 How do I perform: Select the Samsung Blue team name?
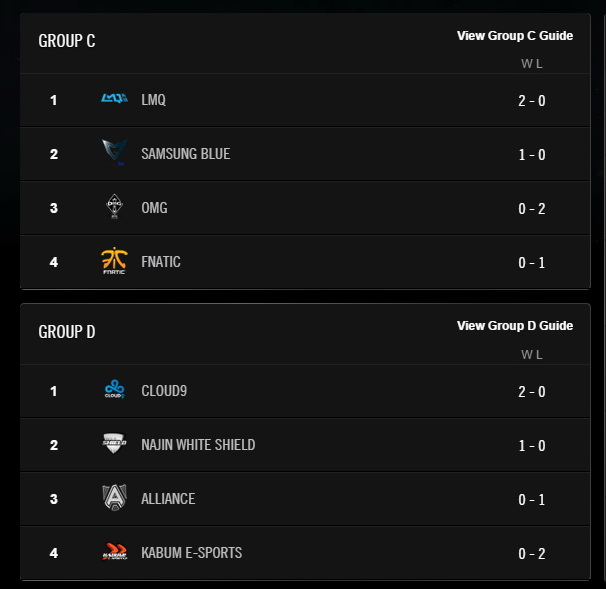pyautogui.click(x=186, y=154)
